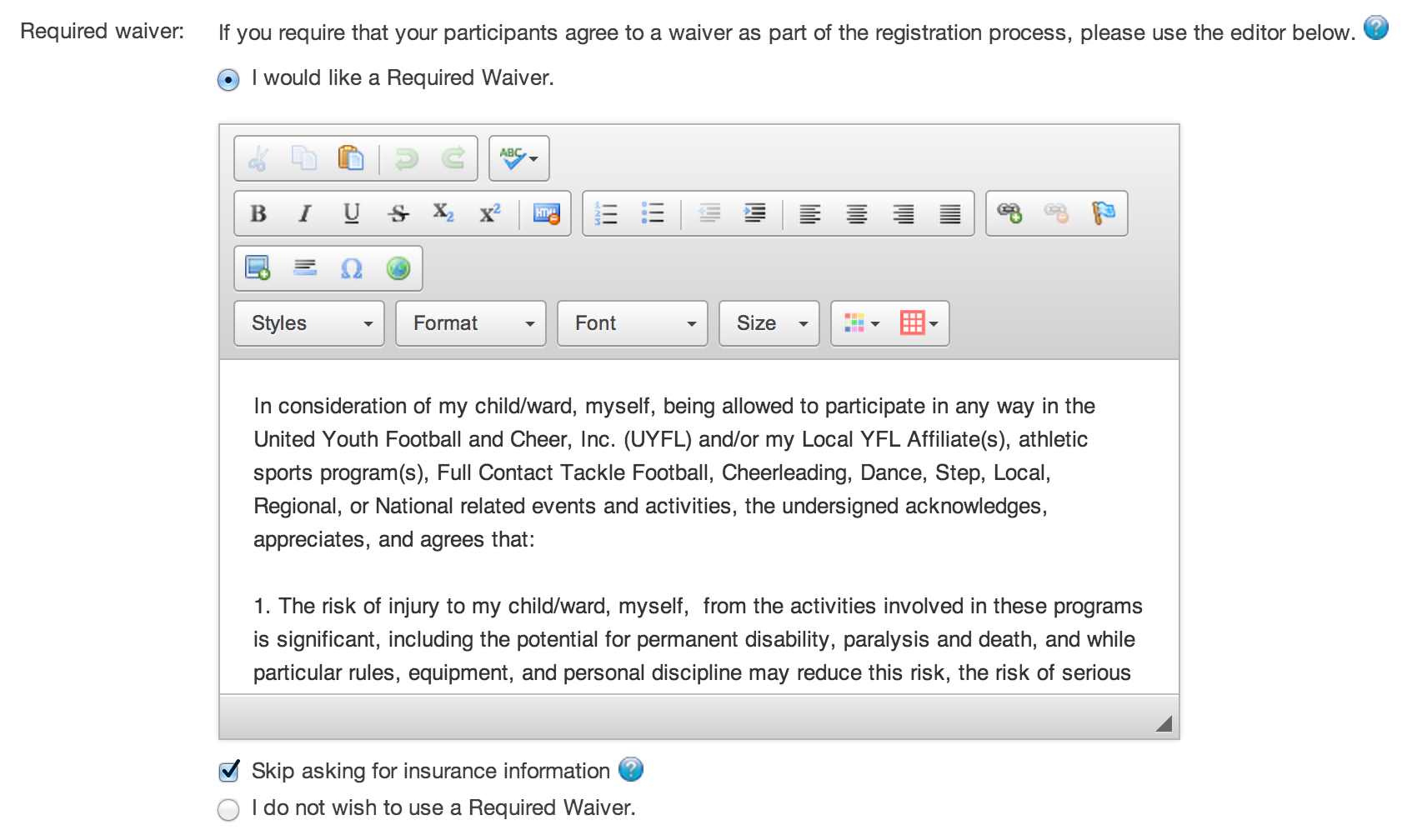Justify the text
The image size is (1412, 840).
(x=950, y=214)
